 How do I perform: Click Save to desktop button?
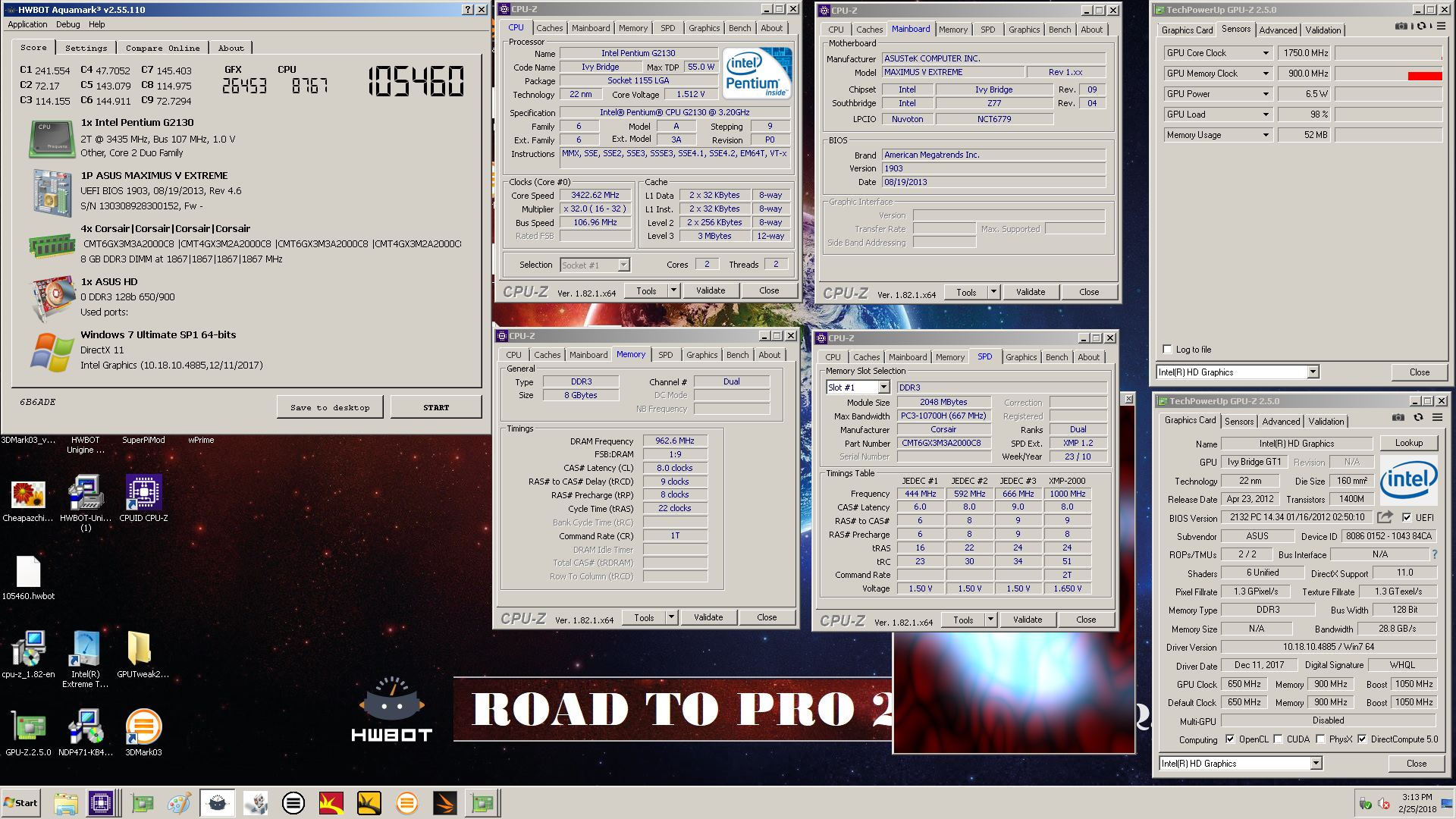(x=330, y=407)
